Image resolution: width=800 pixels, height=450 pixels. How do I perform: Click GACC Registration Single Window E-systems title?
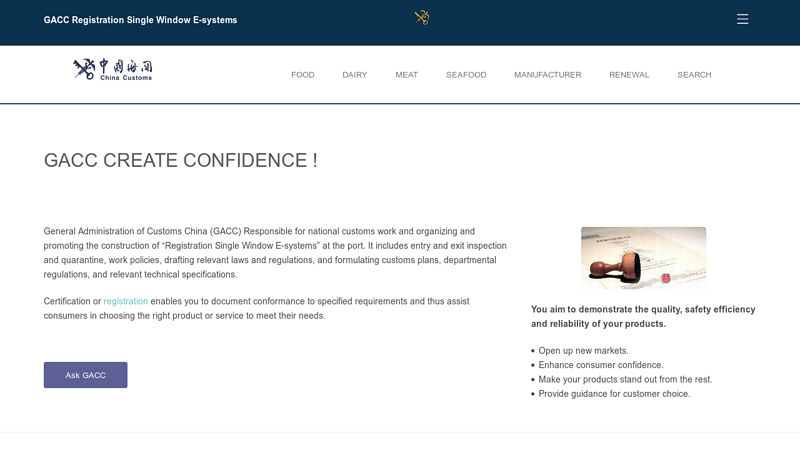pyautogui.click(x=140, y=20)
